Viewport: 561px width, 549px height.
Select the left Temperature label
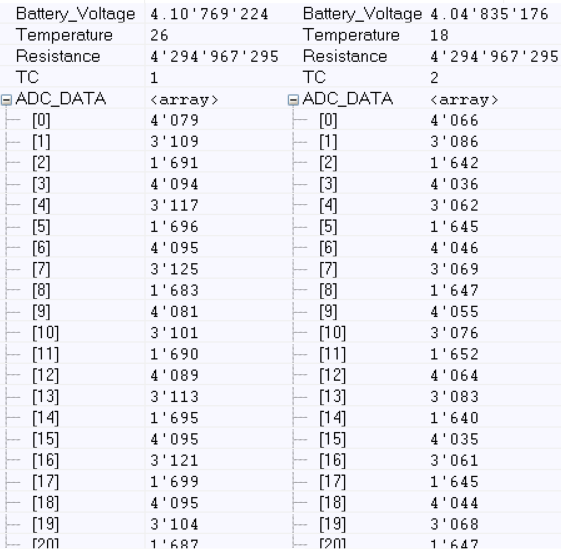pos(64,35)
